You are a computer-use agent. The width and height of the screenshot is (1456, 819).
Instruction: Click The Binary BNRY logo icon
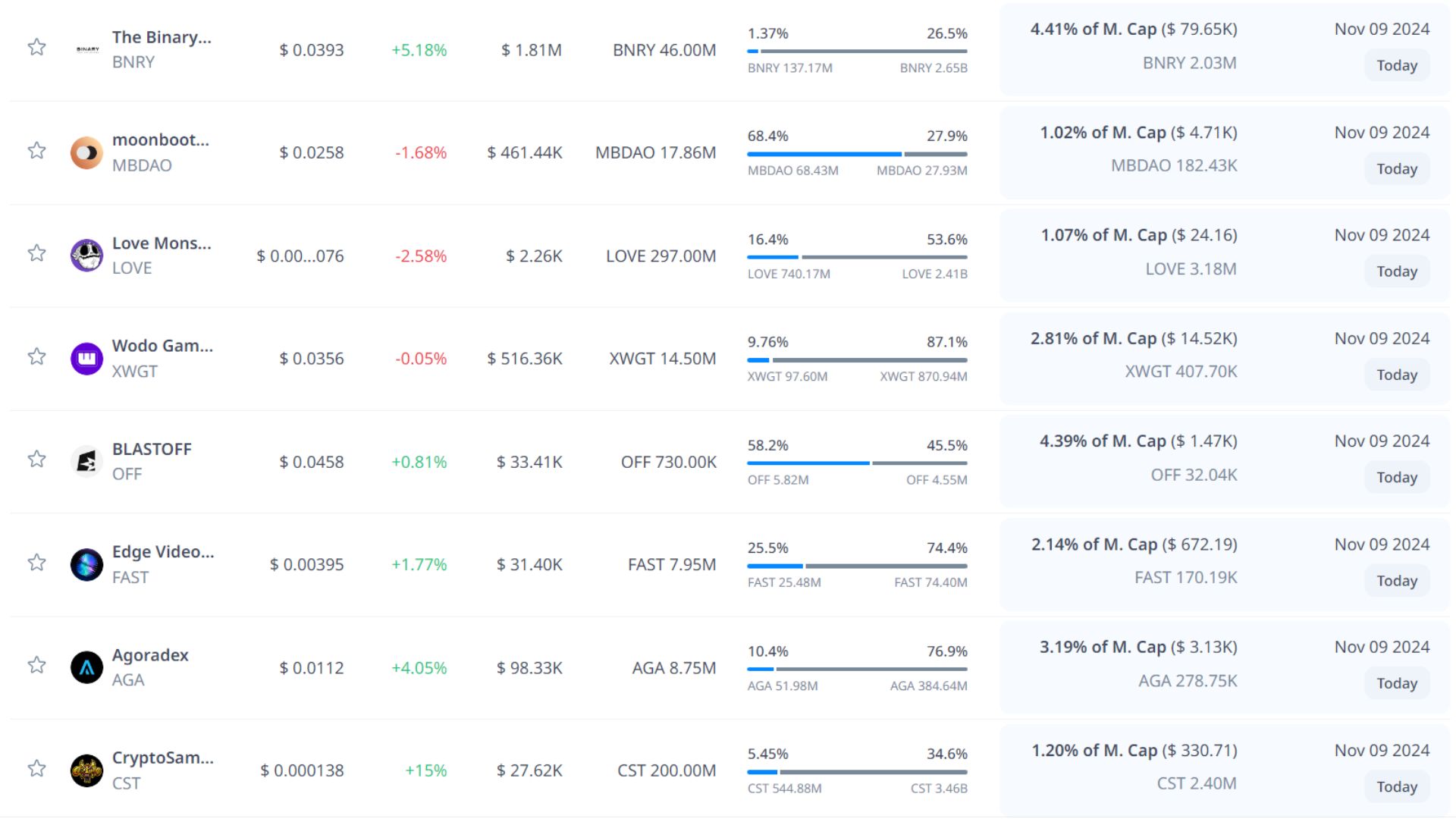88,49
